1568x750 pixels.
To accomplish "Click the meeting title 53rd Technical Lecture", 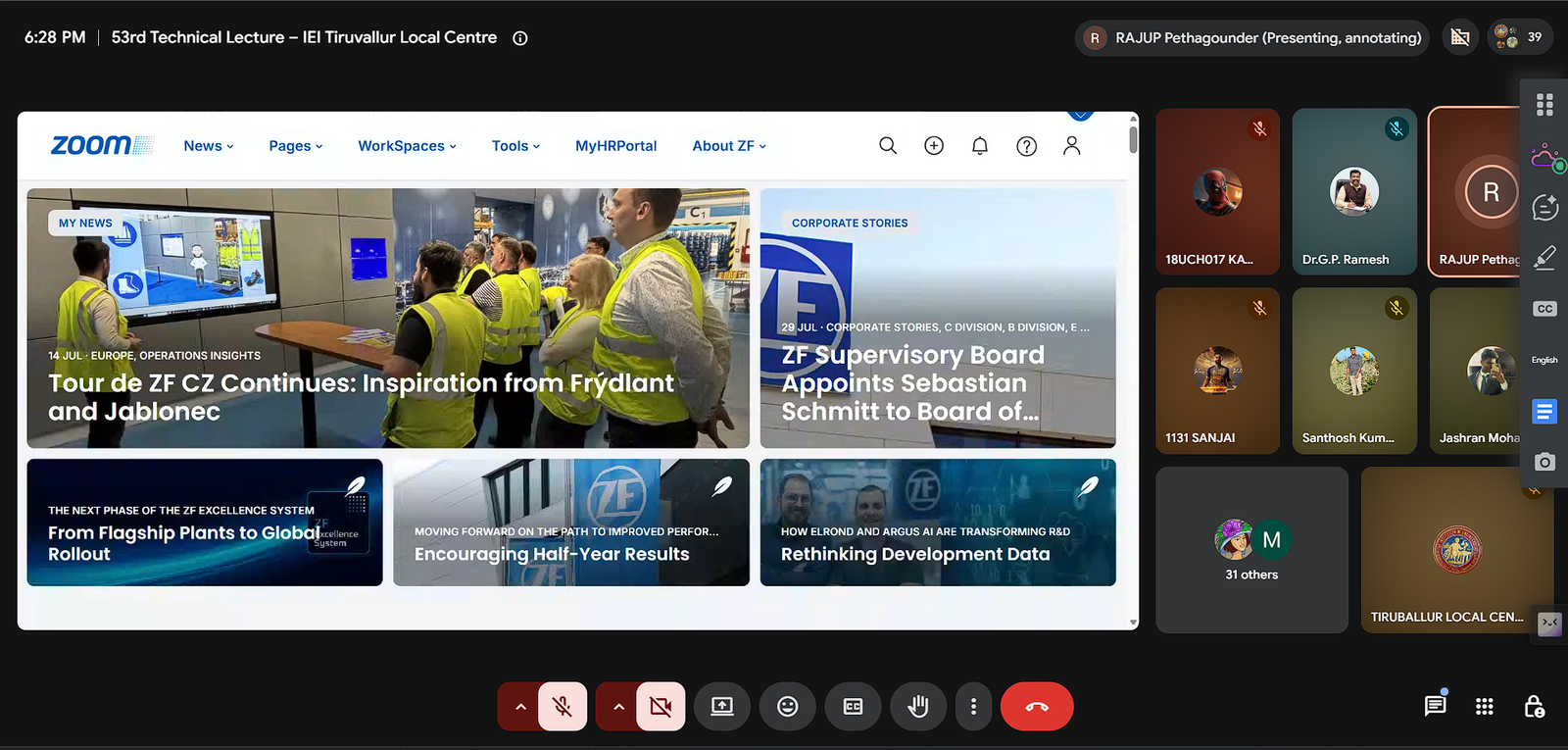I will point(304,37).
